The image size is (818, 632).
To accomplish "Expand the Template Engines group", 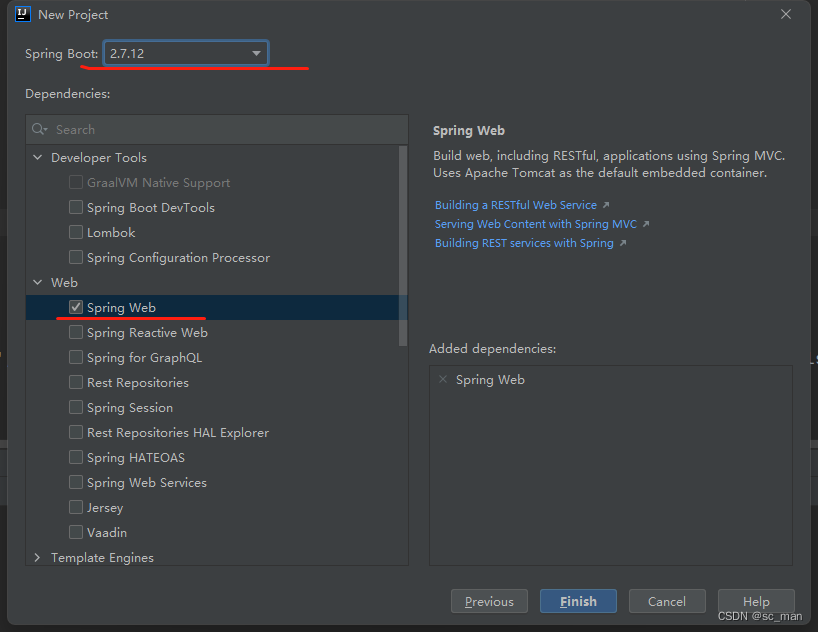I will (x=38, y=557).
